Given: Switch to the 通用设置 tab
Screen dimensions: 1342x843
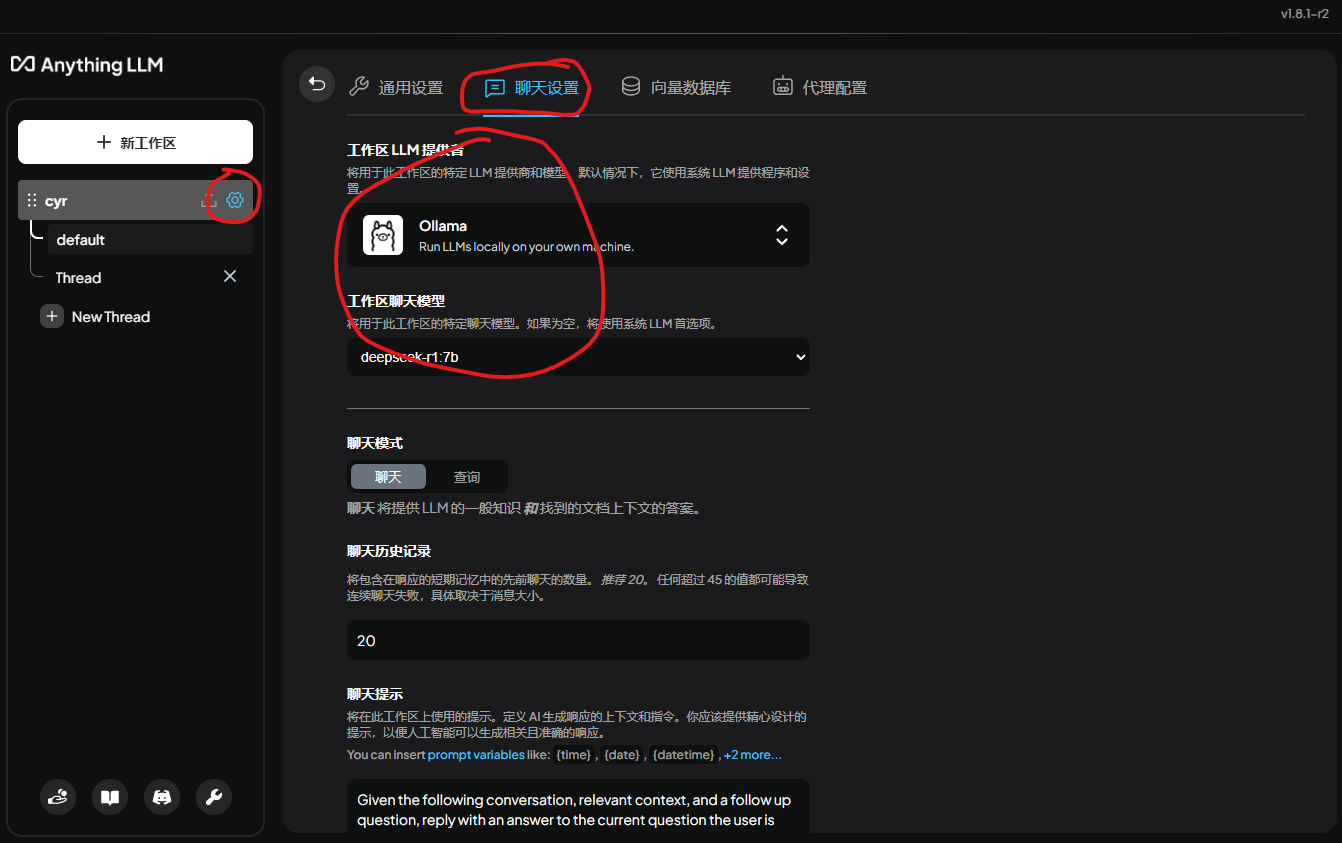Looking at the screenshot, I should pyautogui.click(x=395, y=87).
